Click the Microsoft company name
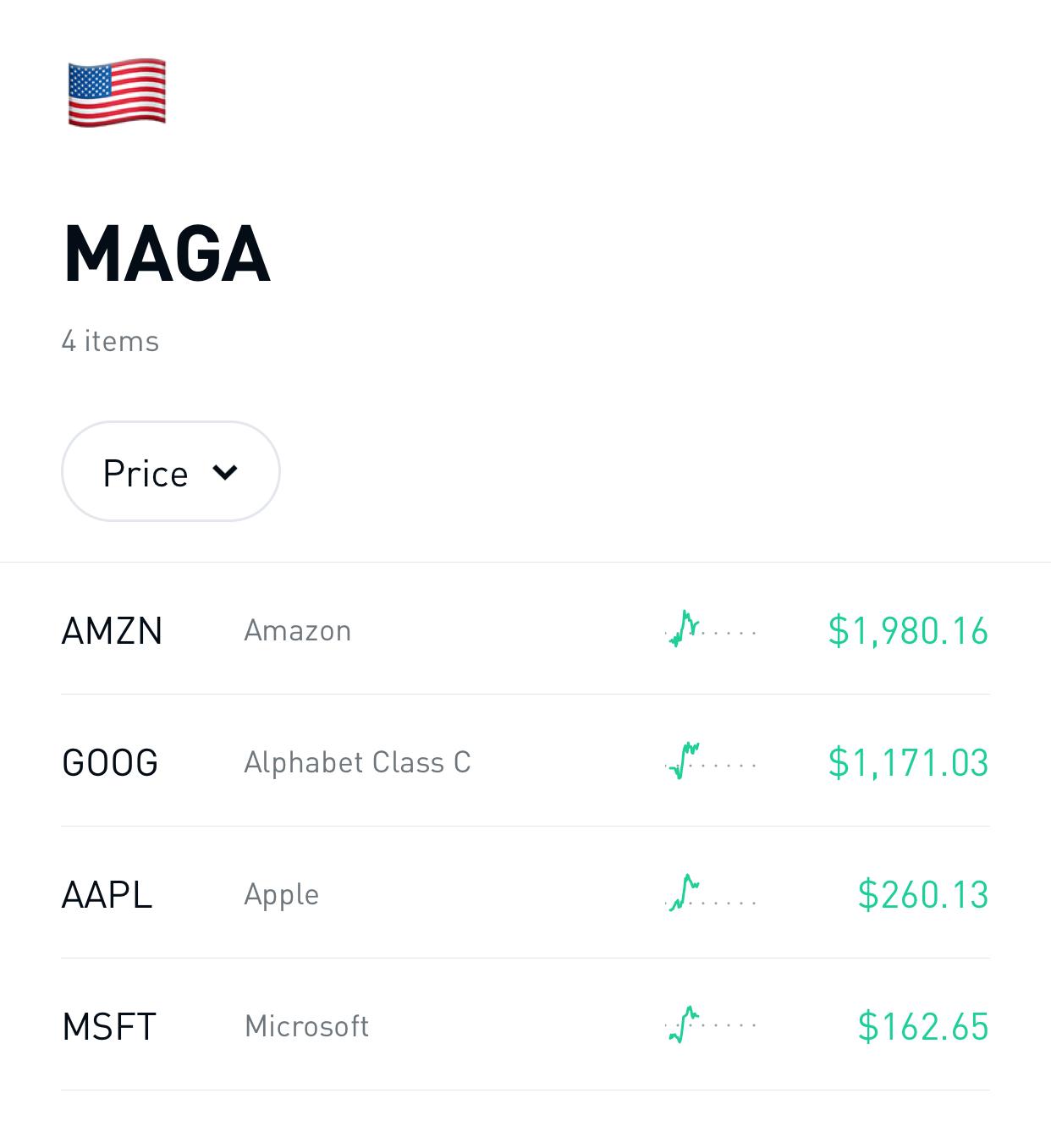 306,1027
